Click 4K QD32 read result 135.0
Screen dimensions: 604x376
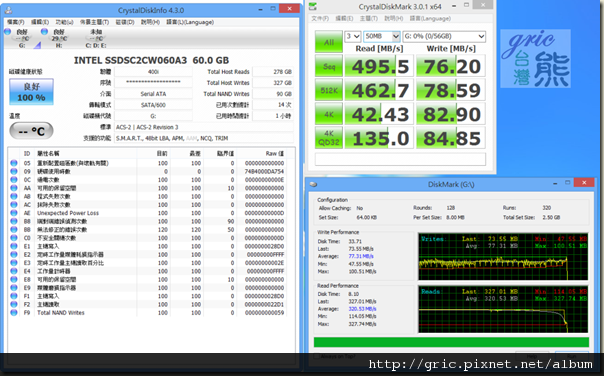379,138
